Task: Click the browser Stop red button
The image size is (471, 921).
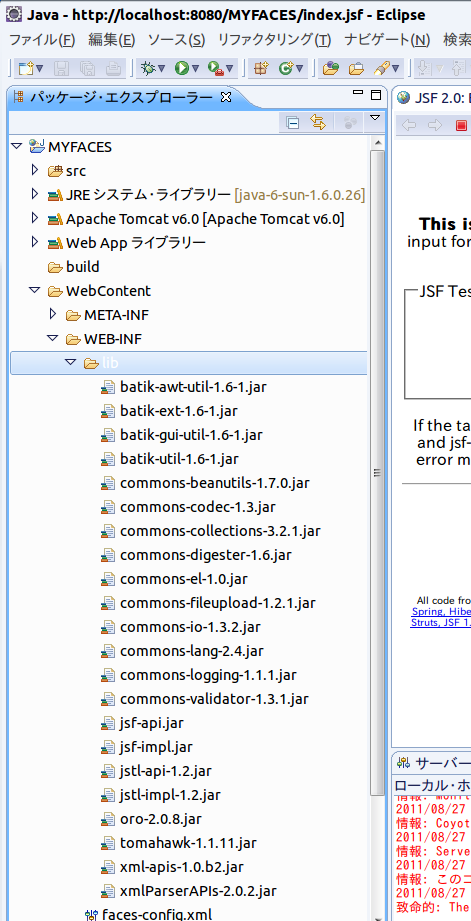Action: pyautogui.click(x=461, y=125)
